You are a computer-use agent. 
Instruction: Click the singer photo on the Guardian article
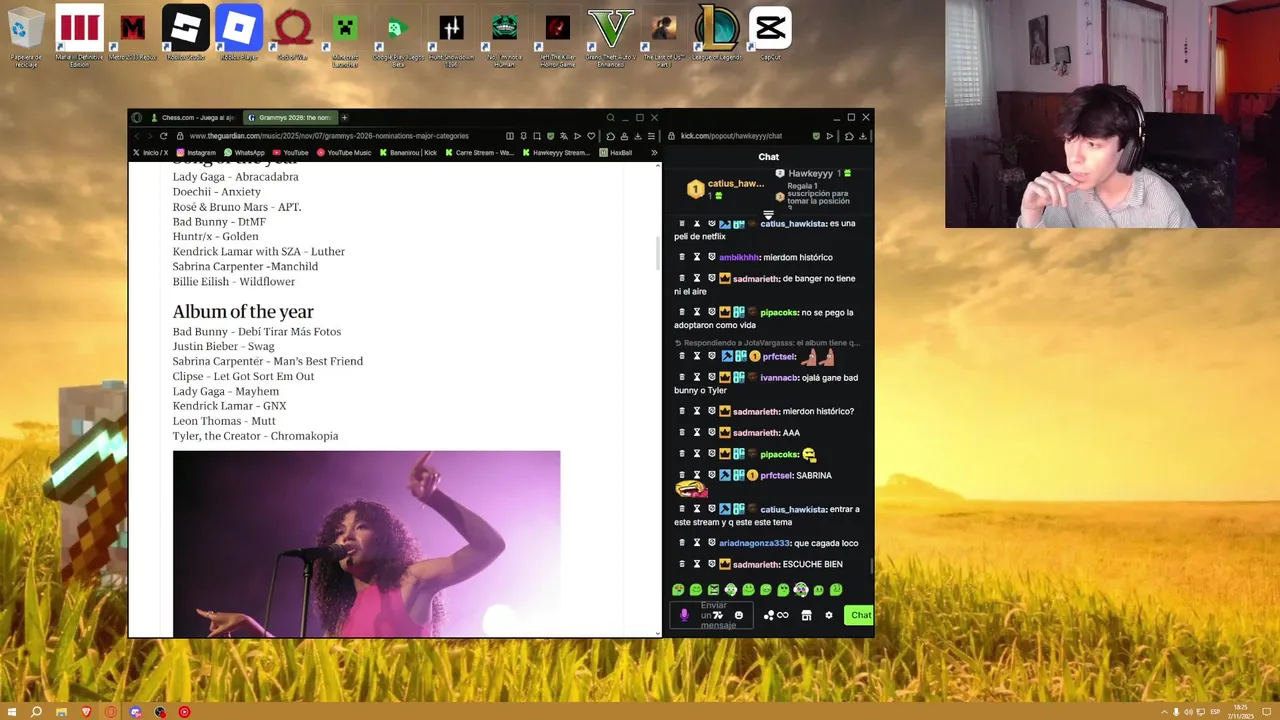point(366,543)
